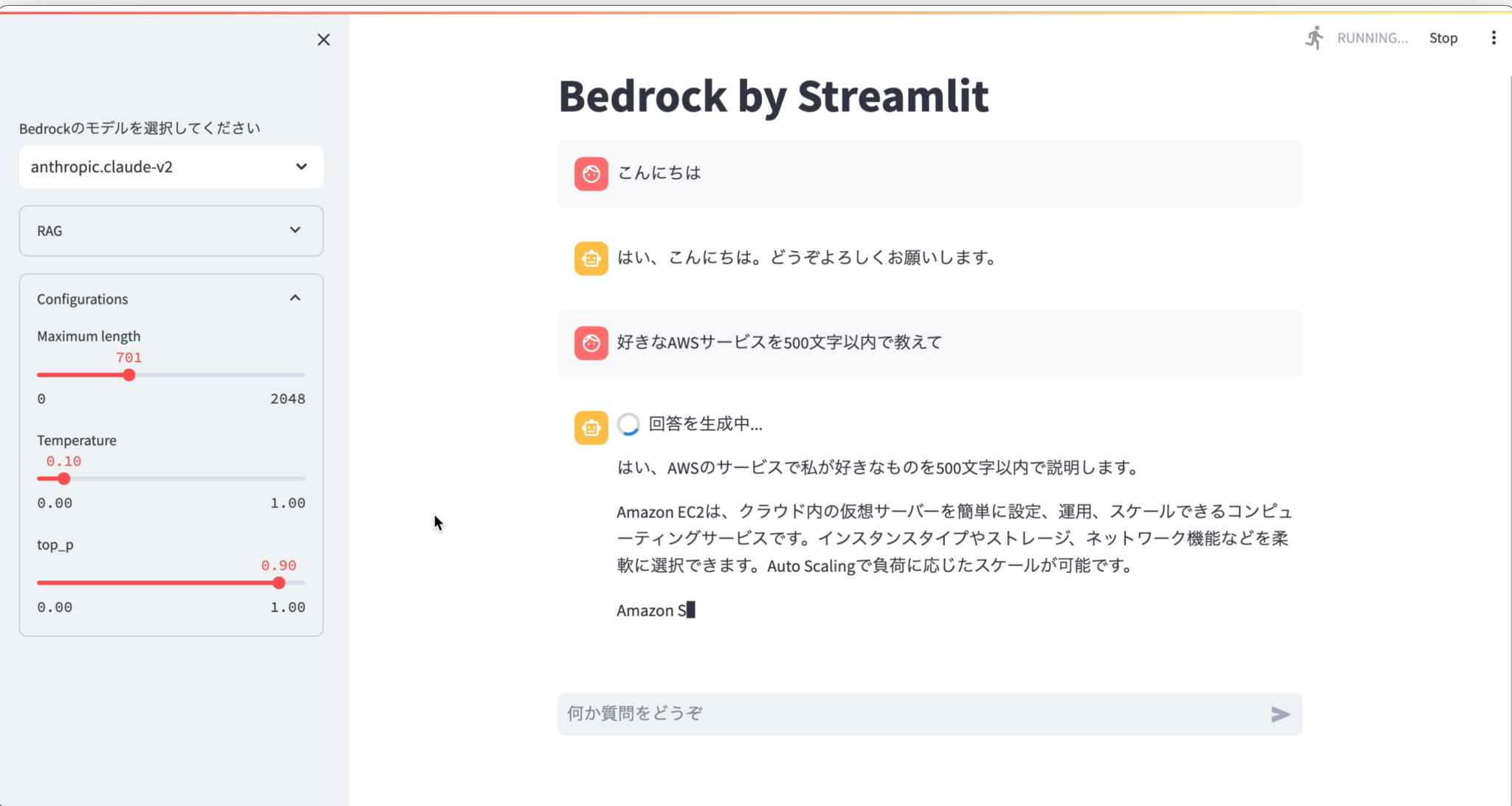Image resolution: width=1512 pixels, height=806 pixels.
Task: Click the user avatar next to こんにちは
Action: (x=591, y=174)
